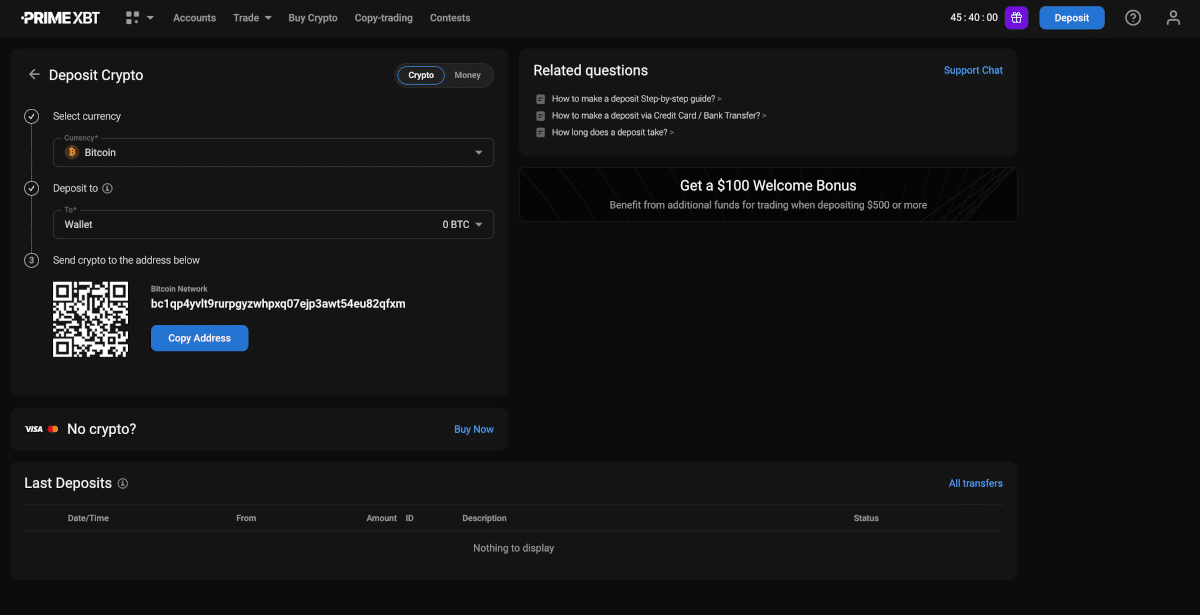Click the ID column header
The image size is (1200, 615).
[410, 518]
